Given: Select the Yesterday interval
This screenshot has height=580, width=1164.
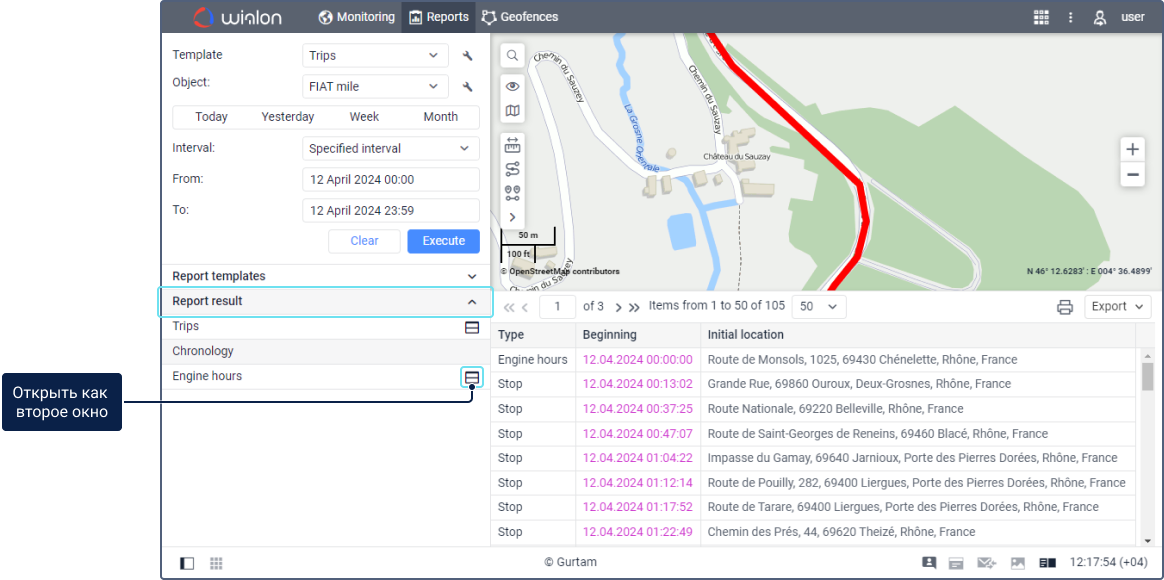Looking at the screenshot, I should tap(288, 117).
